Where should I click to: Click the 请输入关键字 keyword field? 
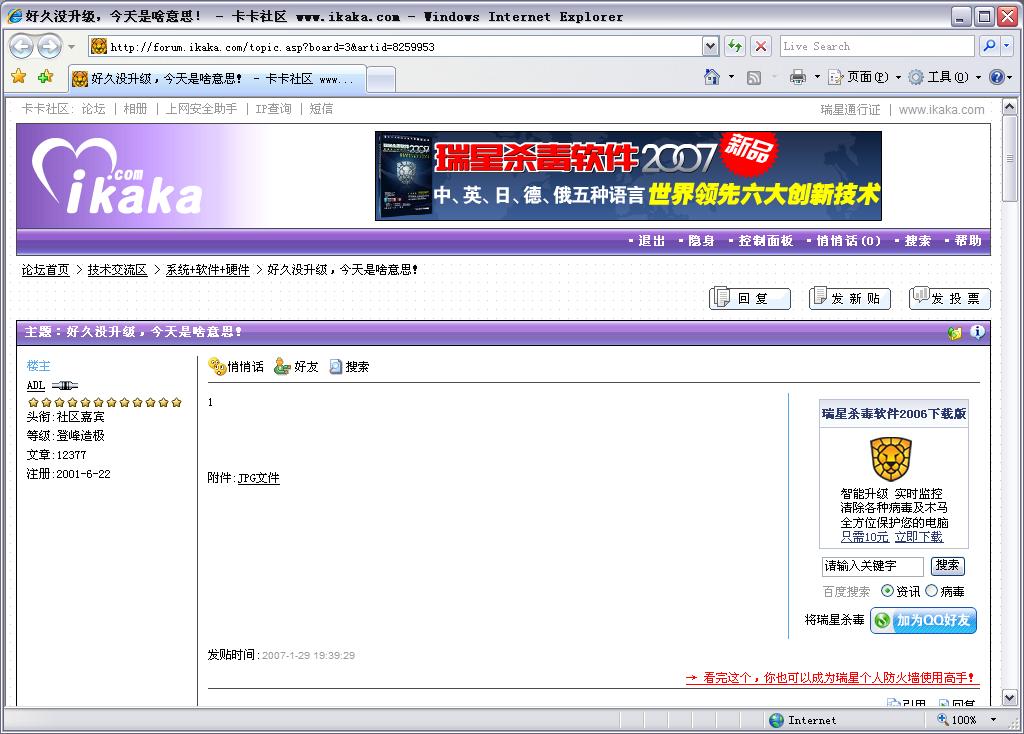[x=872, y=566]
